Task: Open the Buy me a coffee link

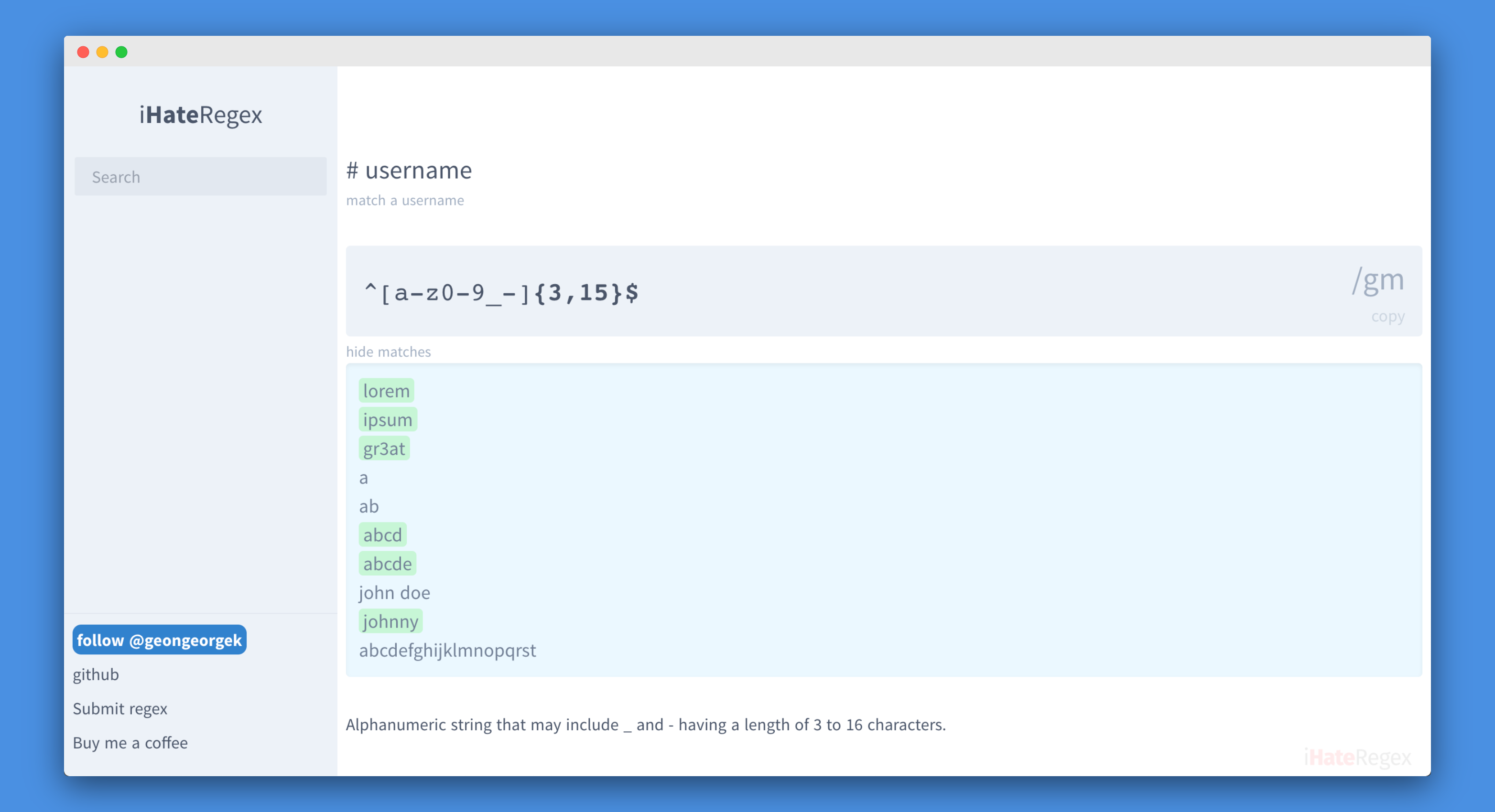Action: tap(130, 743)
